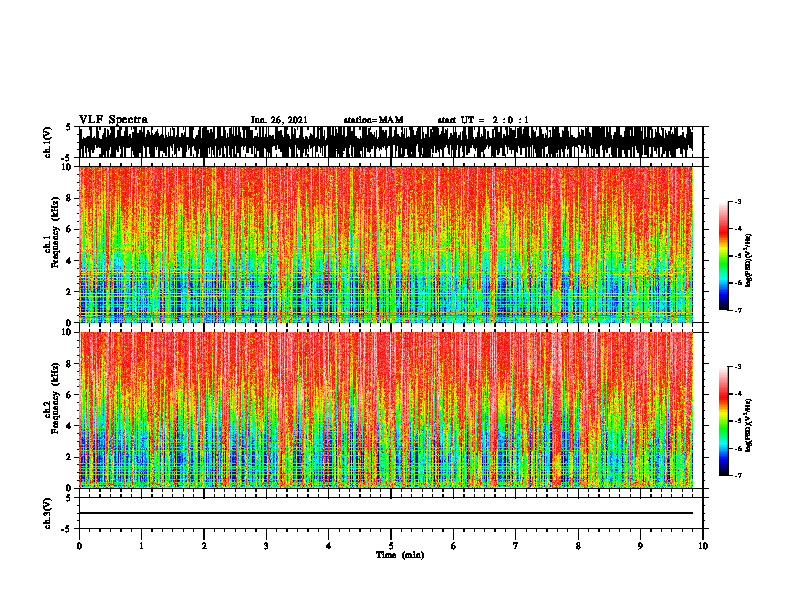
Task: Click the "-7" label on ch.1 colorbar
Action: point(738,310)
